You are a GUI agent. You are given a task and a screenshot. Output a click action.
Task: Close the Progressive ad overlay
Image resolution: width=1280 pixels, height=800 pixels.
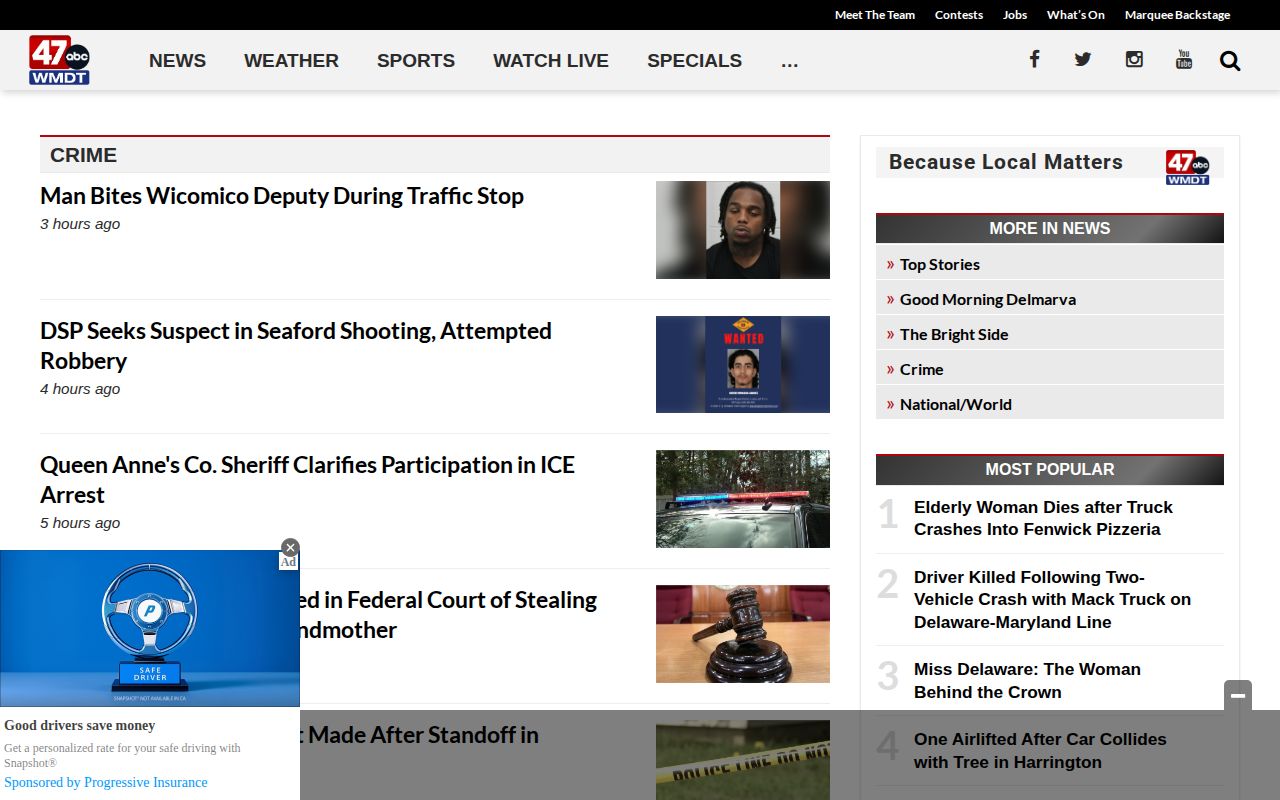tap(290, 547)
